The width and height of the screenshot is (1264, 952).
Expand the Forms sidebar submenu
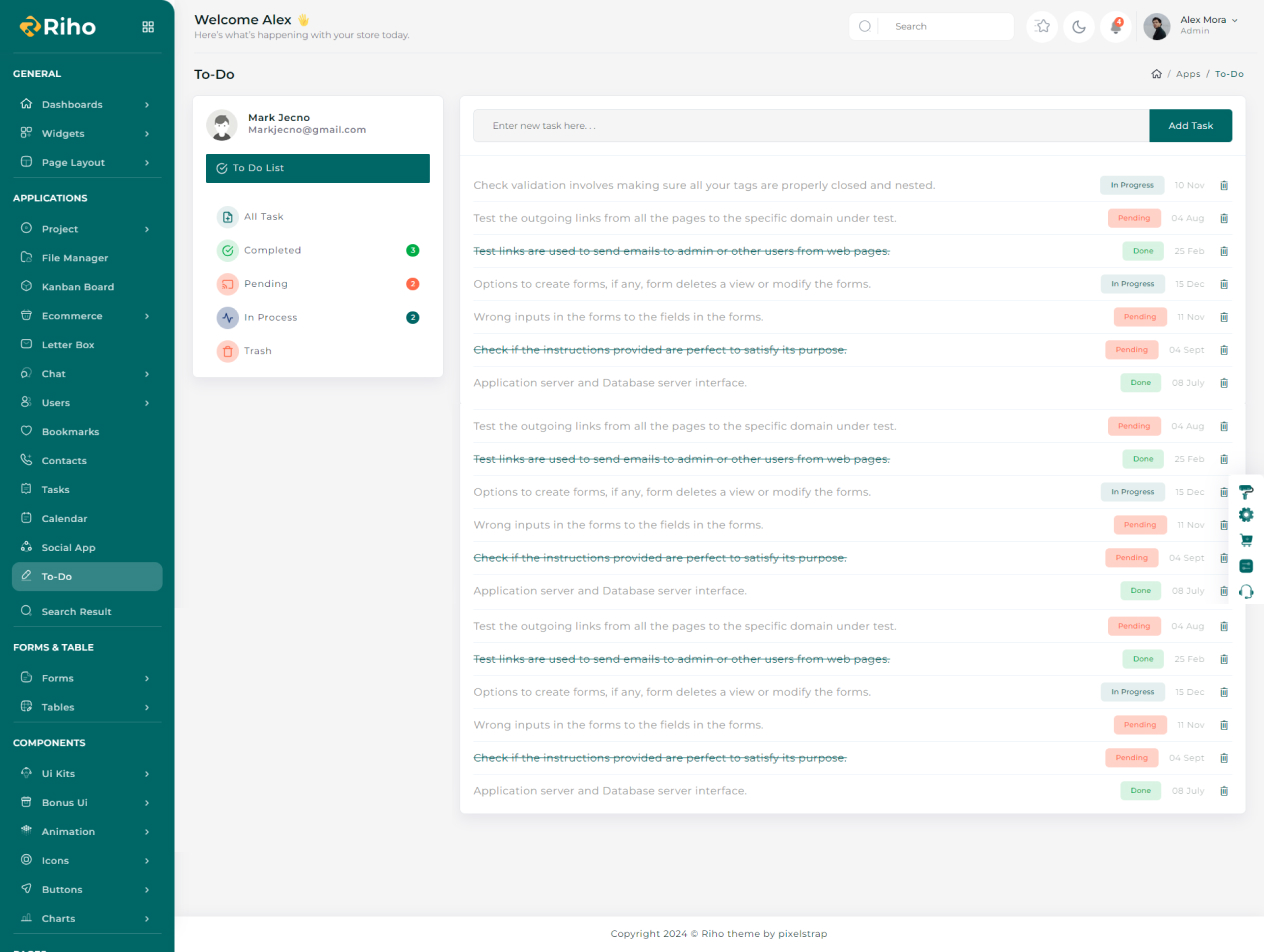click(x=86, y=678)
